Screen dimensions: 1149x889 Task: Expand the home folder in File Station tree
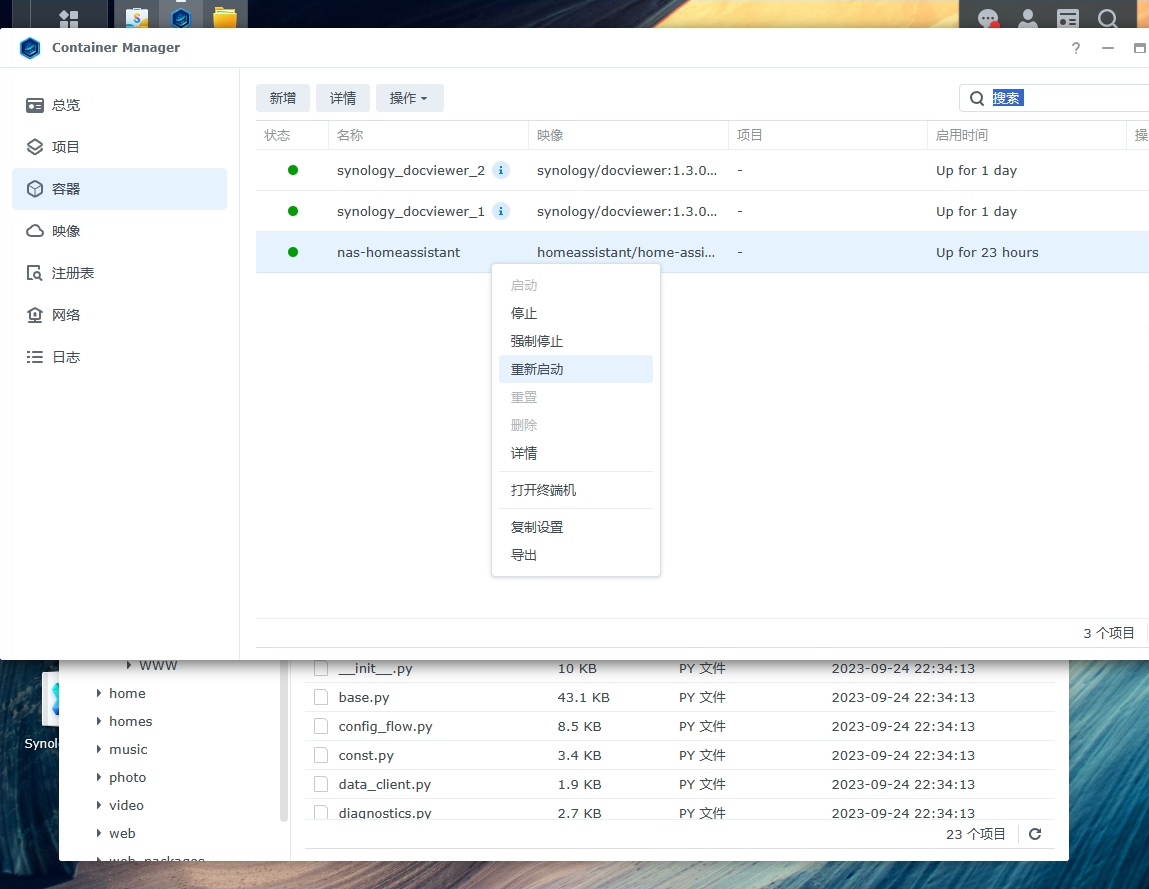98,693
